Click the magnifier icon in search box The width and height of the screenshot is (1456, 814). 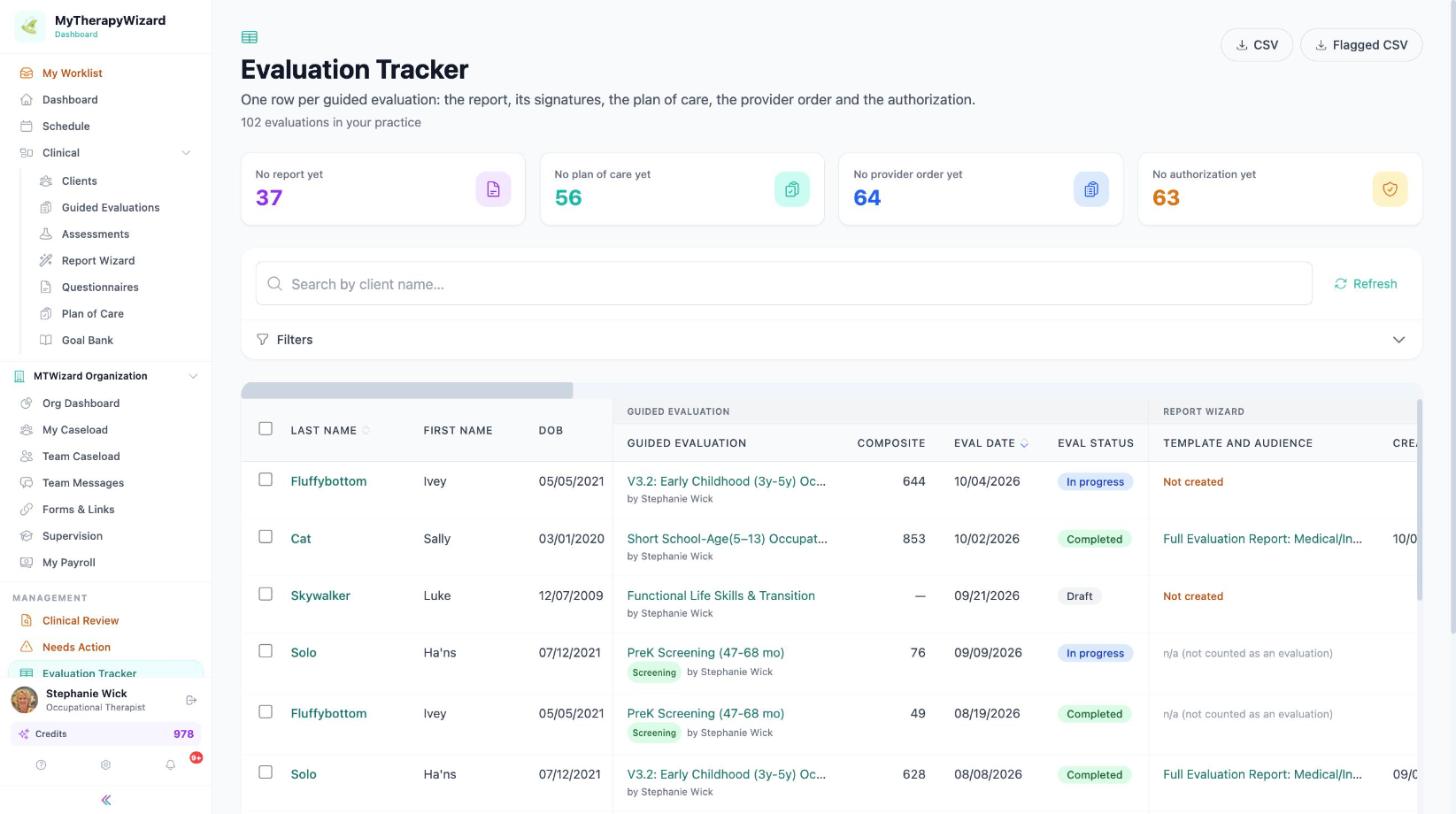pyautogui.click(x=275, y=284)
